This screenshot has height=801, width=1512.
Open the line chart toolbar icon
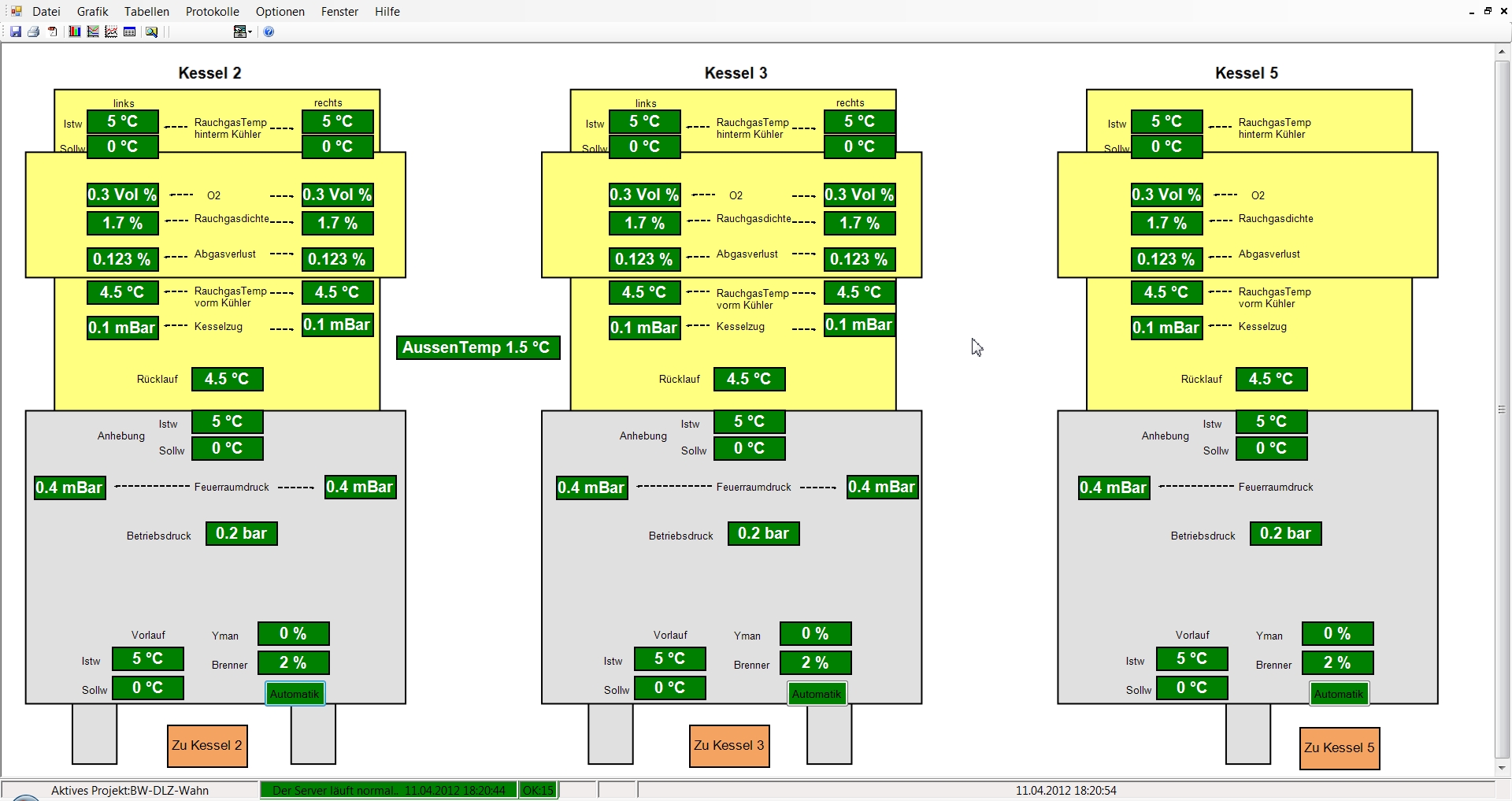[93, 32]
